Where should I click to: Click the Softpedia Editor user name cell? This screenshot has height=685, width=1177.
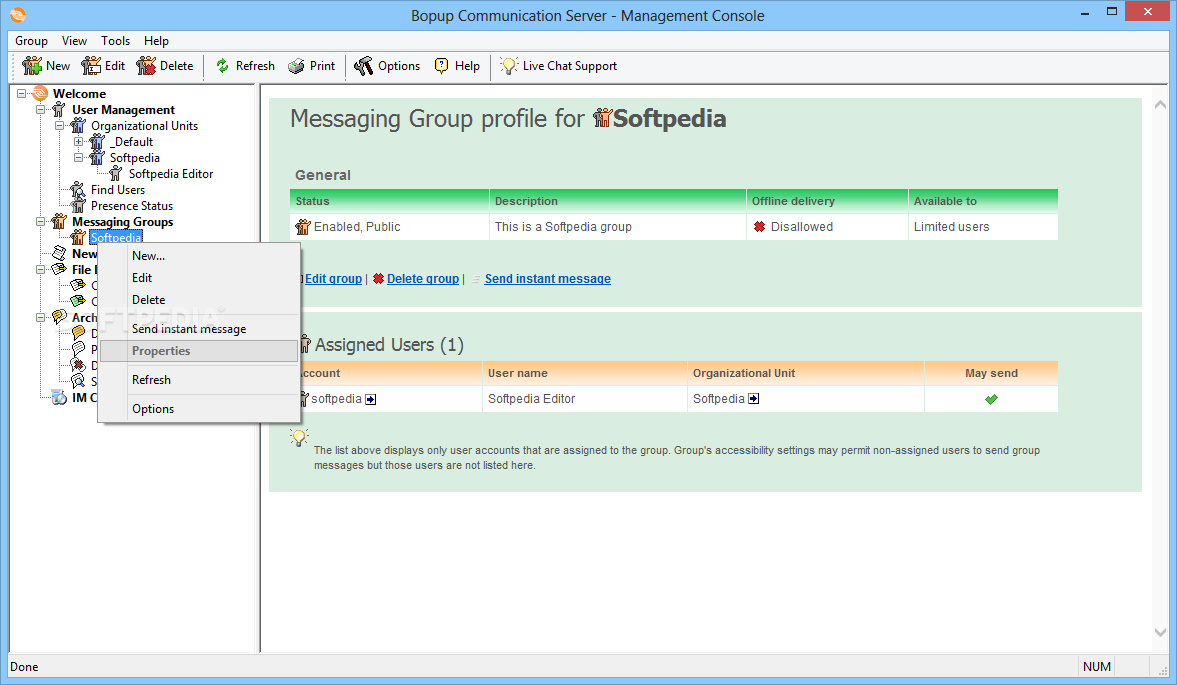click(x=585, y=399)
